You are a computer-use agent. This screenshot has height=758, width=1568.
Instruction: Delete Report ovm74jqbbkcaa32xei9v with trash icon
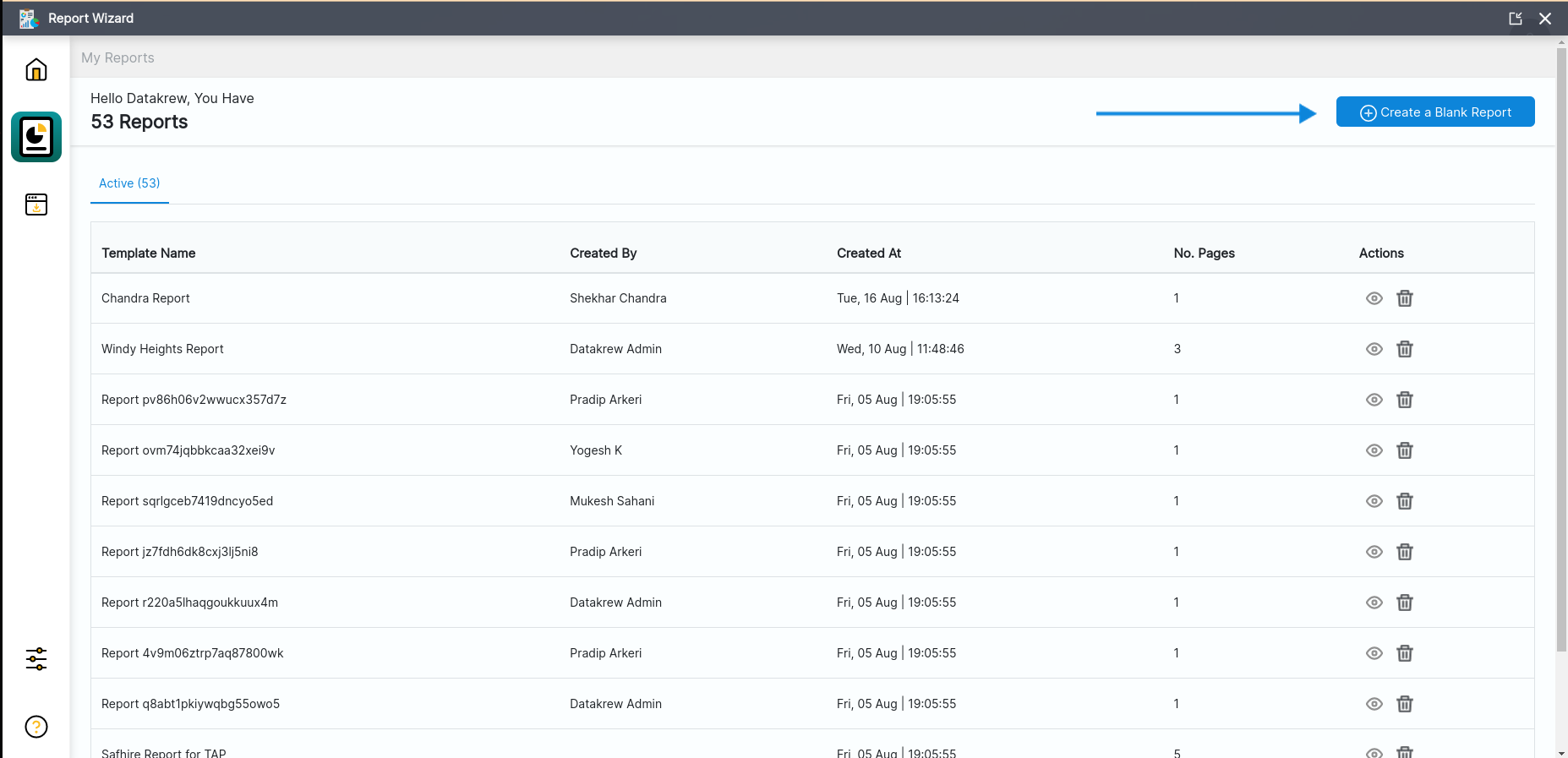1405,450
